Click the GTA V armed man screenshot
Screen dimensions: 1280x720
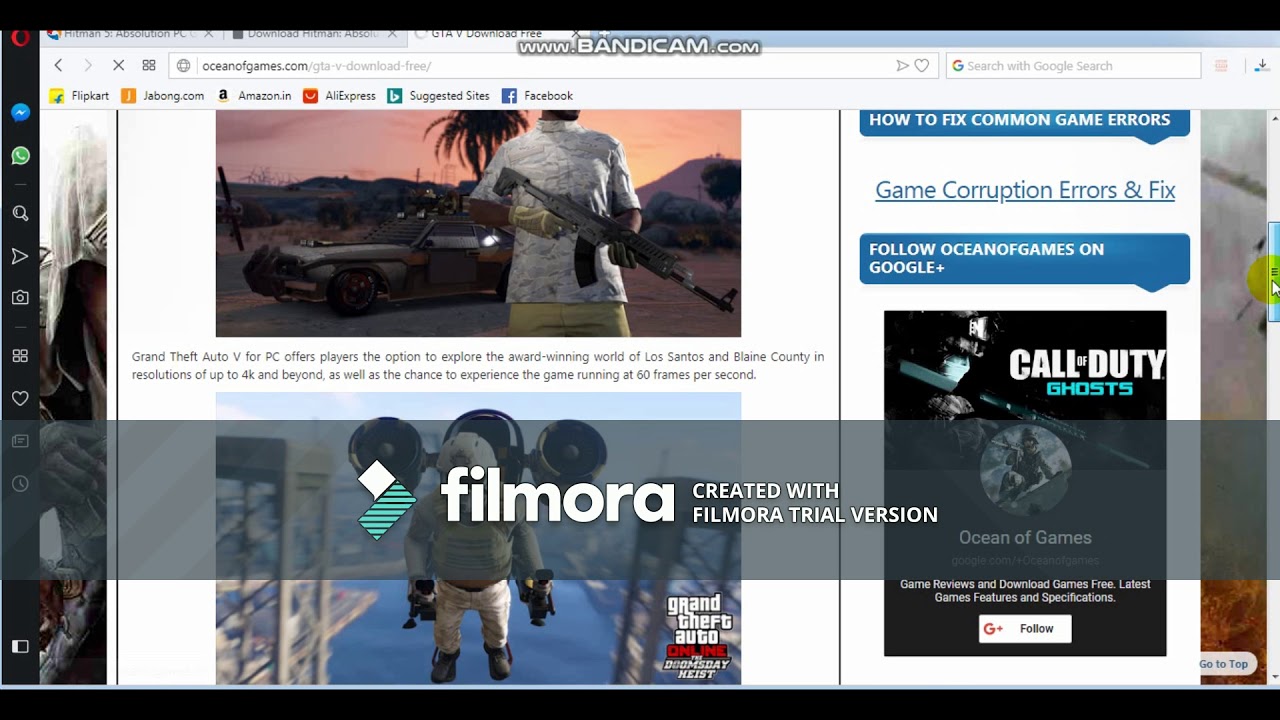click(x=478, y=224)
